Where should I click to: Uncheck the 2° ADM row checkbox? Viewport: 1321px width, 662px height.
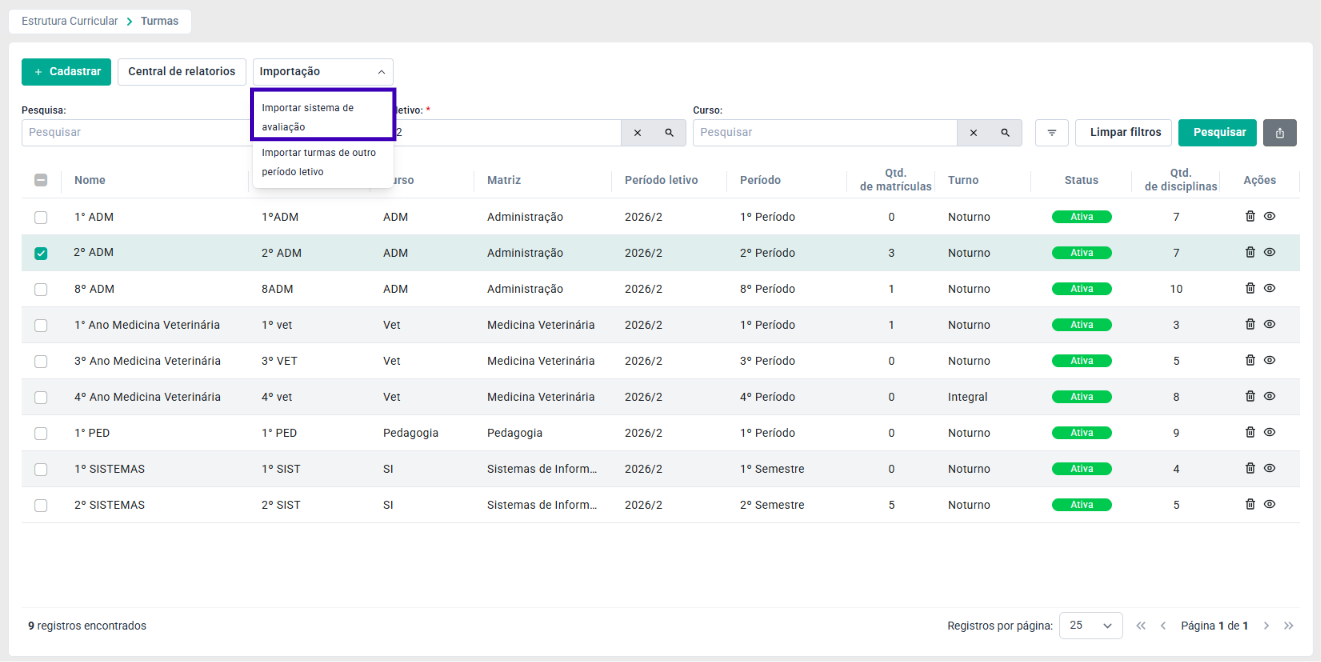coord(41,253)
